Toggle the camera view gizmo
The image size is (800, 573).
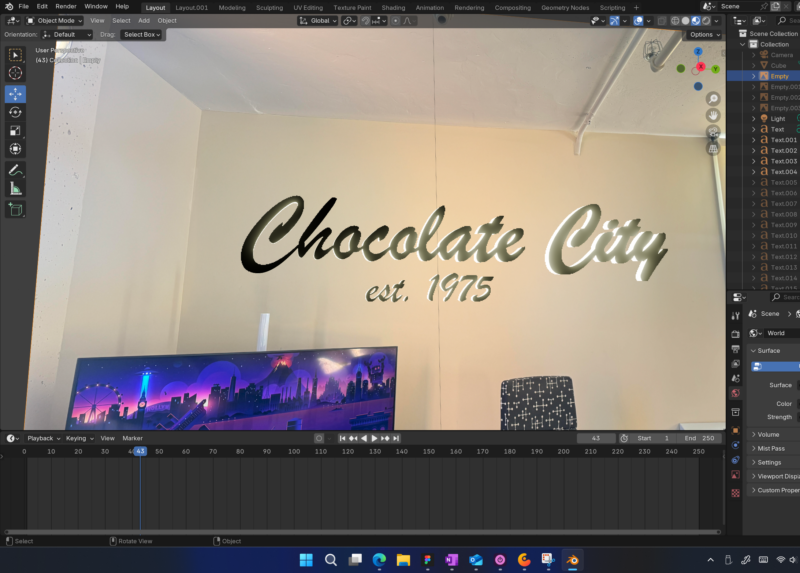tap(713, 132)
